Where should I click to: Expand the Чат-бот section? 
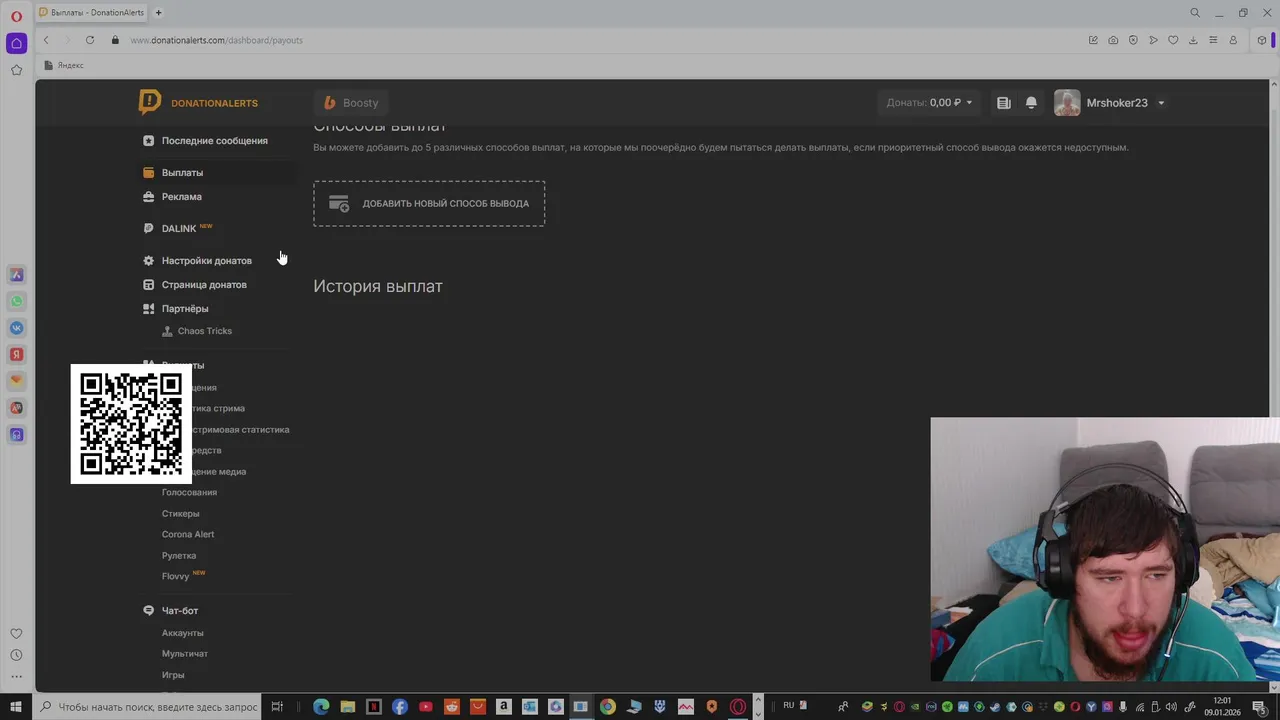[180, 611]
